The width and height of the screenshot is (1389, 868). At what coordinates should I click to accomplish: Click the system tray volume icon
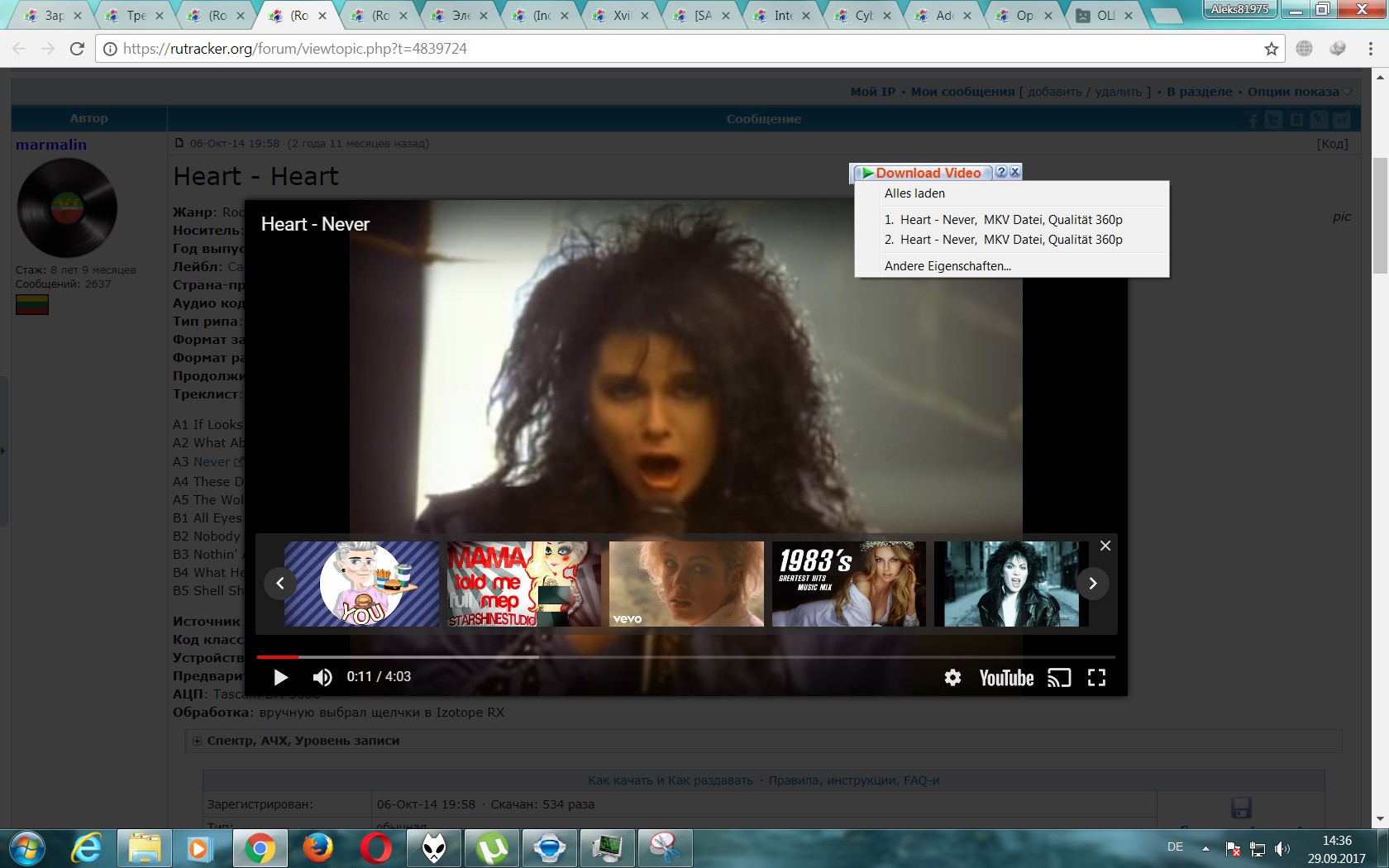coord(1282,848)
